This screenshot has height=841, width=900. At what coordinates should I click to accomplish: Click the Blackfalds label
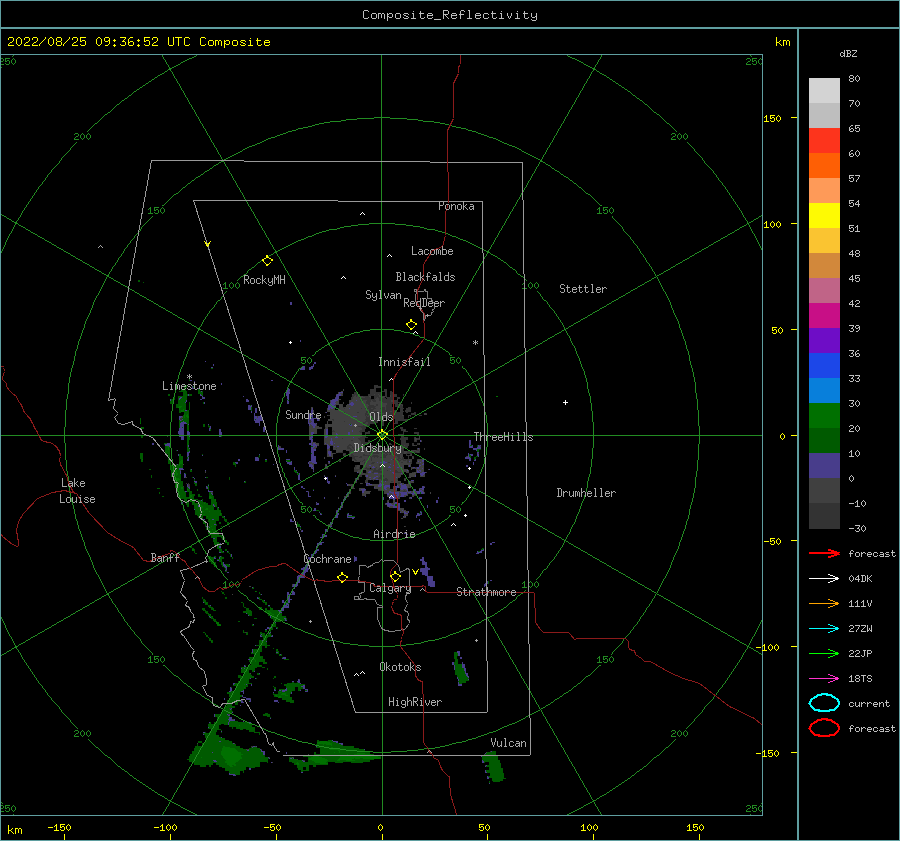pyautogui.click(x=425, y=277)
